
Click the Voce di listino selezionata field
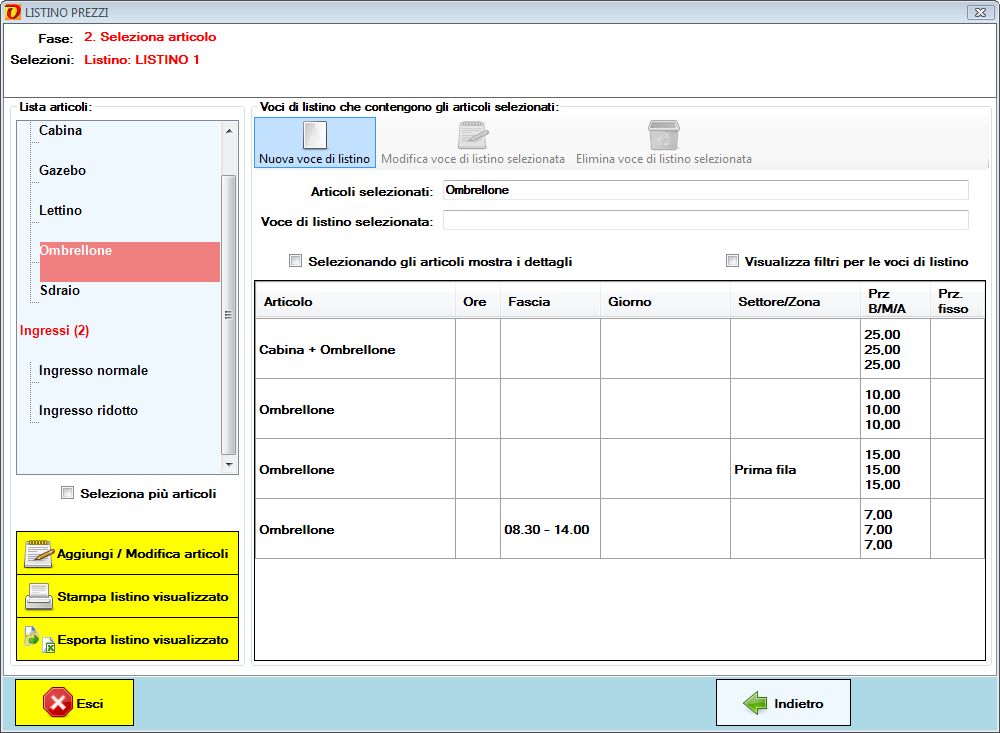click(706, 220)
